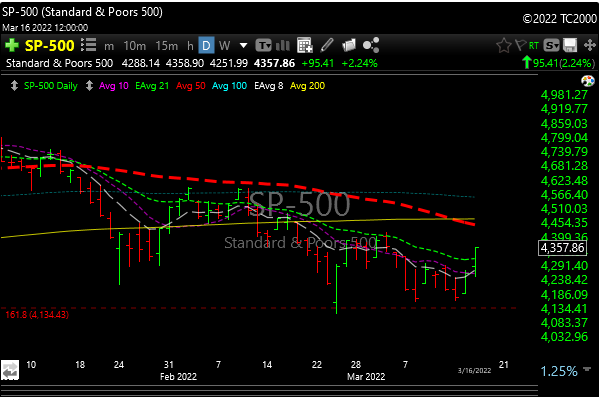Select the Daily 'D' time frame
The height and width of the screenshot is (397, 599).
coord(206,45)
